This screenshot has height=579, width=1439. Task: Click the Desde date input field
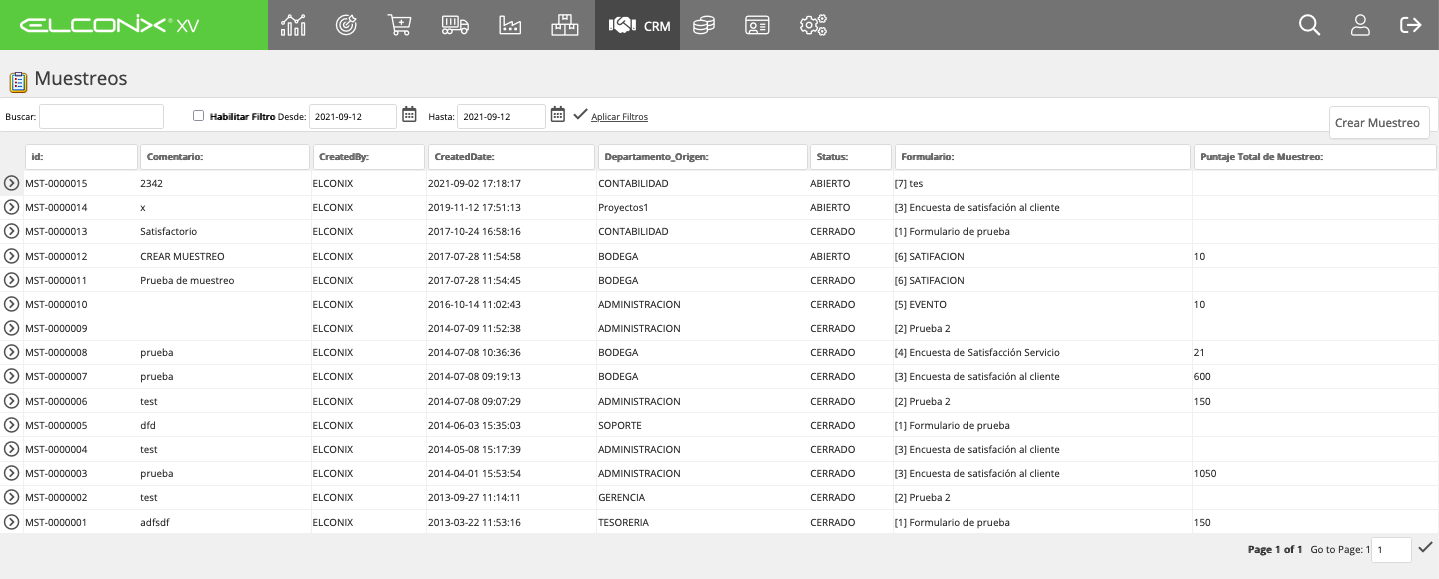[x=353, y=116]
